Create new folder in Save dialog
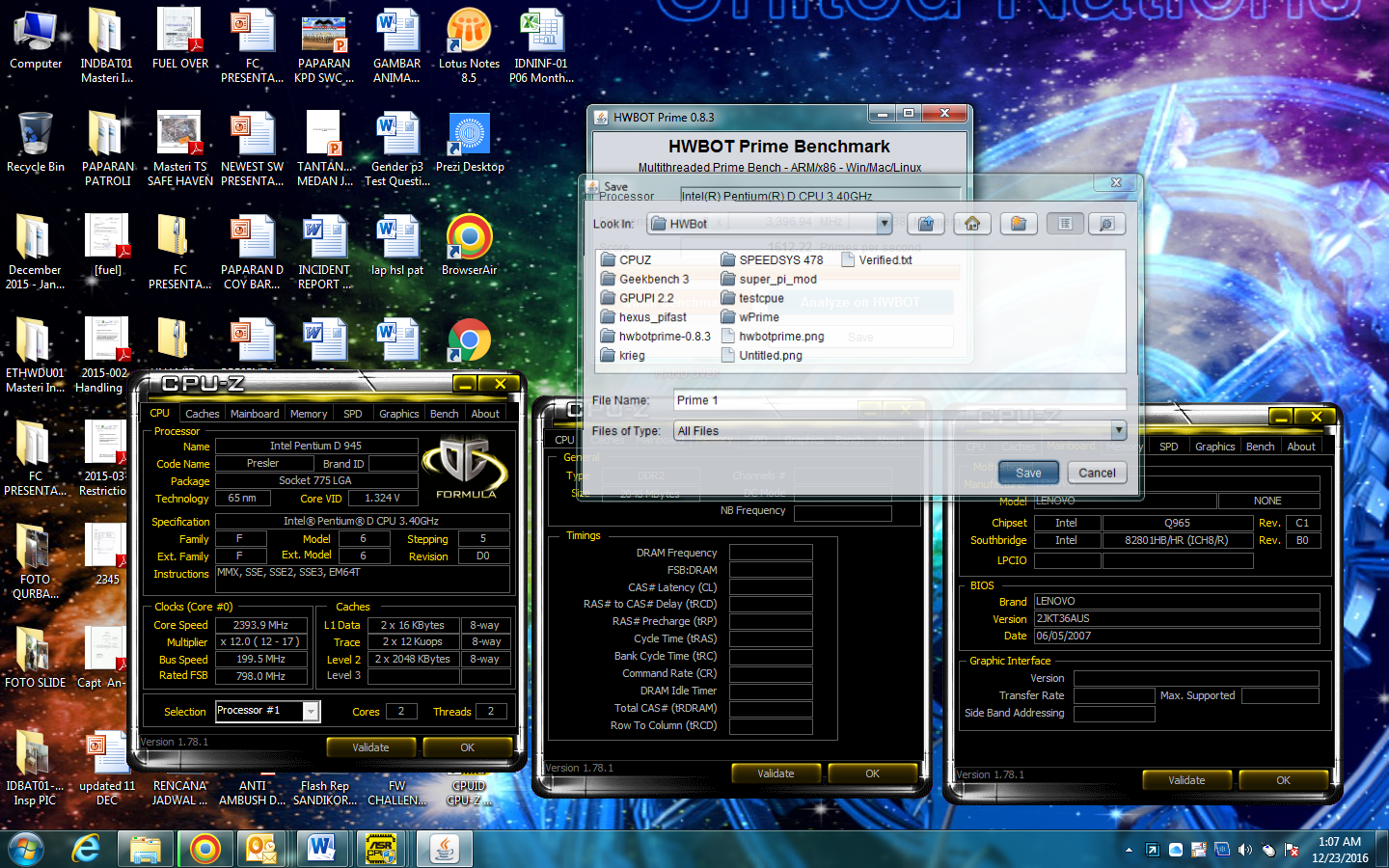1389x868 pixels. pyautogui.click(x=1019, y=224)
